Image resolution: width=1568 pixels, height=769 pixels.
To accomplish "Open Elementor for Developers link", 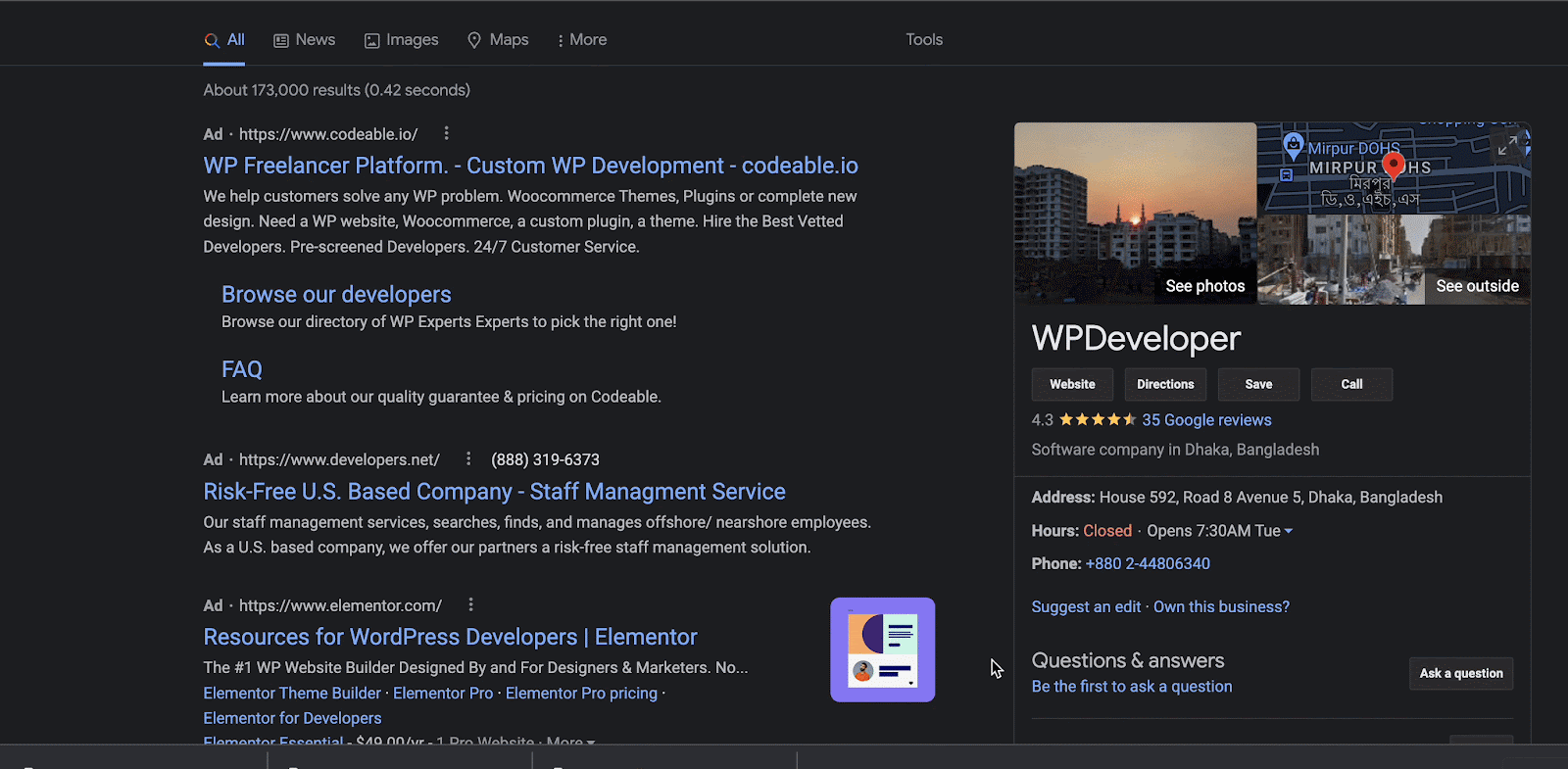I will (292, 718).
